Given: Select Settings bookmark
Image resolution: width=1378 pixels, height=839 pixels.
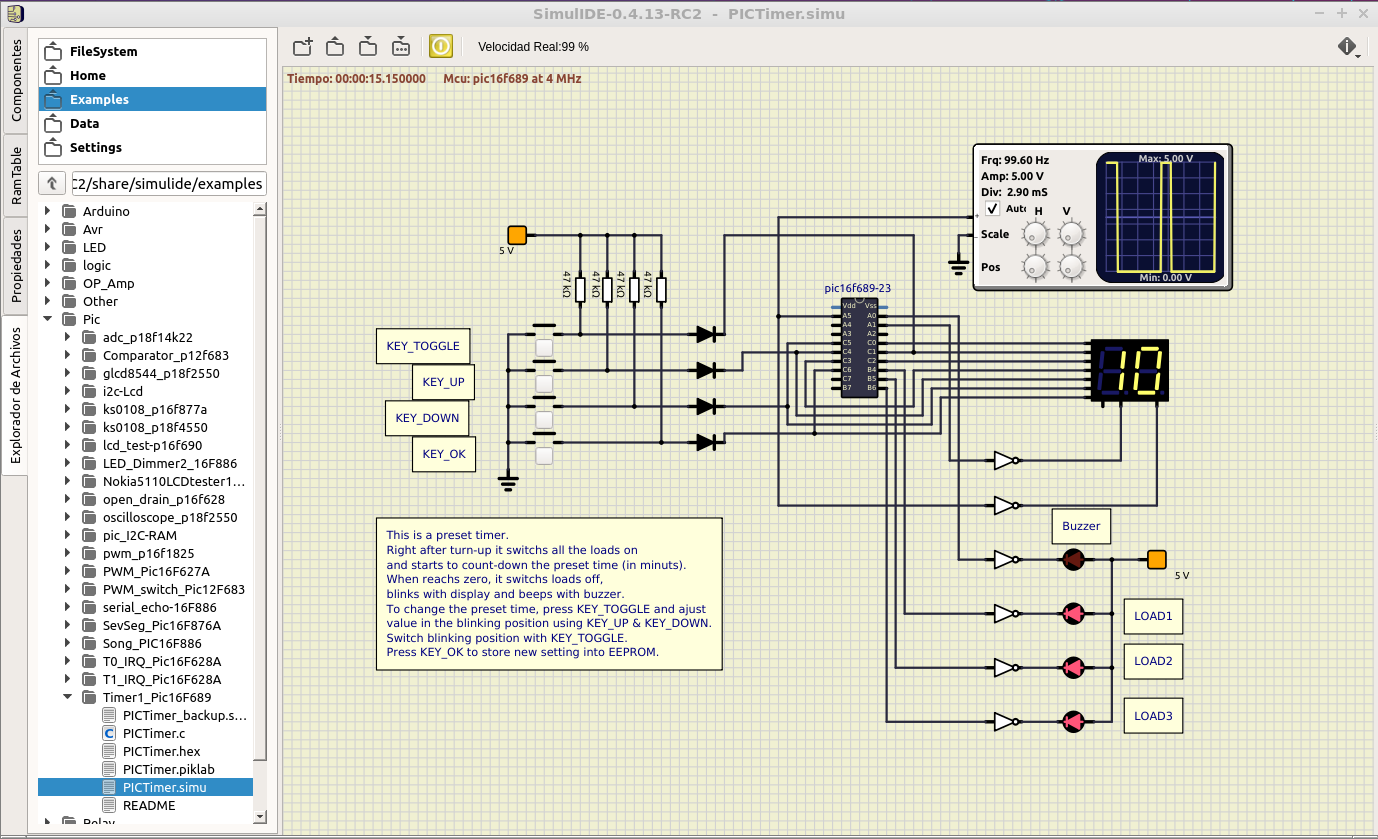Looking at the screenshot, I should pos(152,147).
